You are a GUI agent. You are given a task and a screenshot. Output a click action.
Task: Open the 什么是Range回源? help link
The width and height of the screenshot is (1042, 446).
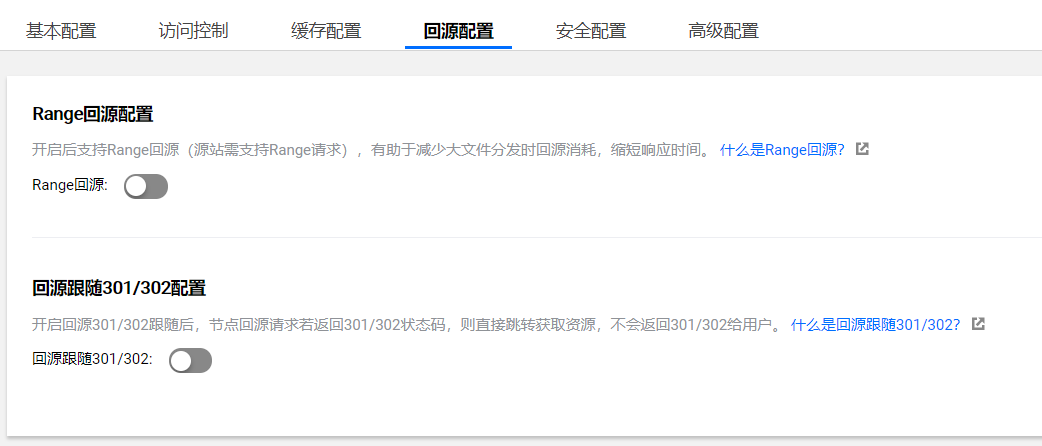coord(782,150)
